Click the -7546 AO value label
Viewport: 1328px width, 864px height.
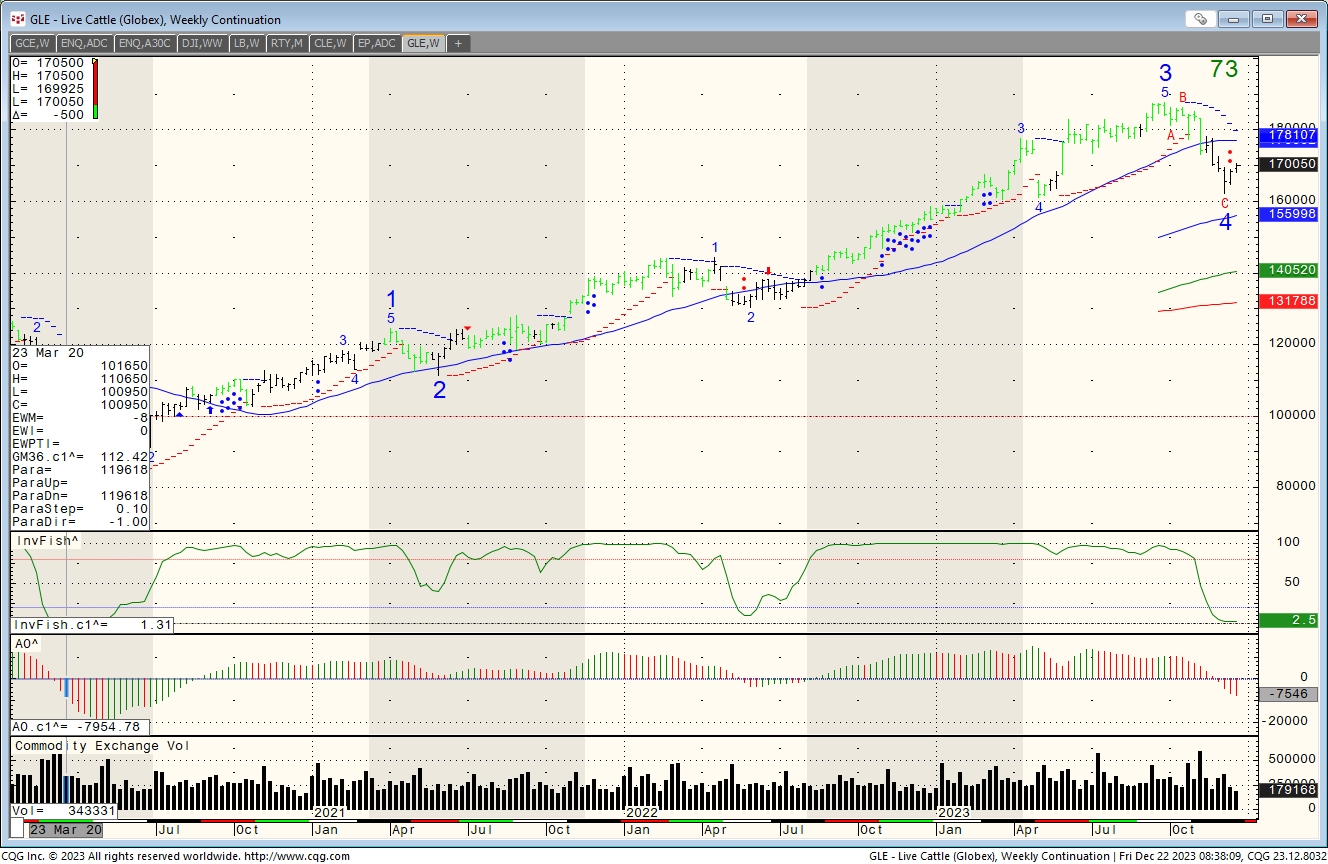click(1290, 694)
